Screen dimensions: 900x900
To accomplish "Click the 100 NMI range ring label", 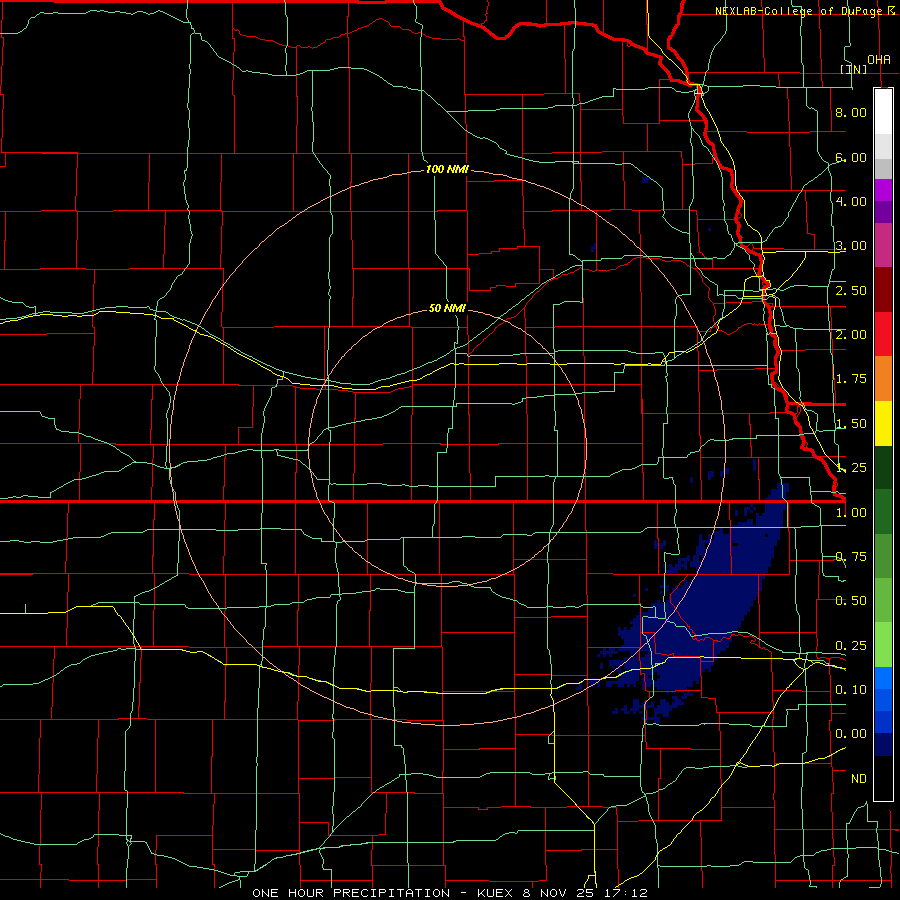I will [447, 169].
